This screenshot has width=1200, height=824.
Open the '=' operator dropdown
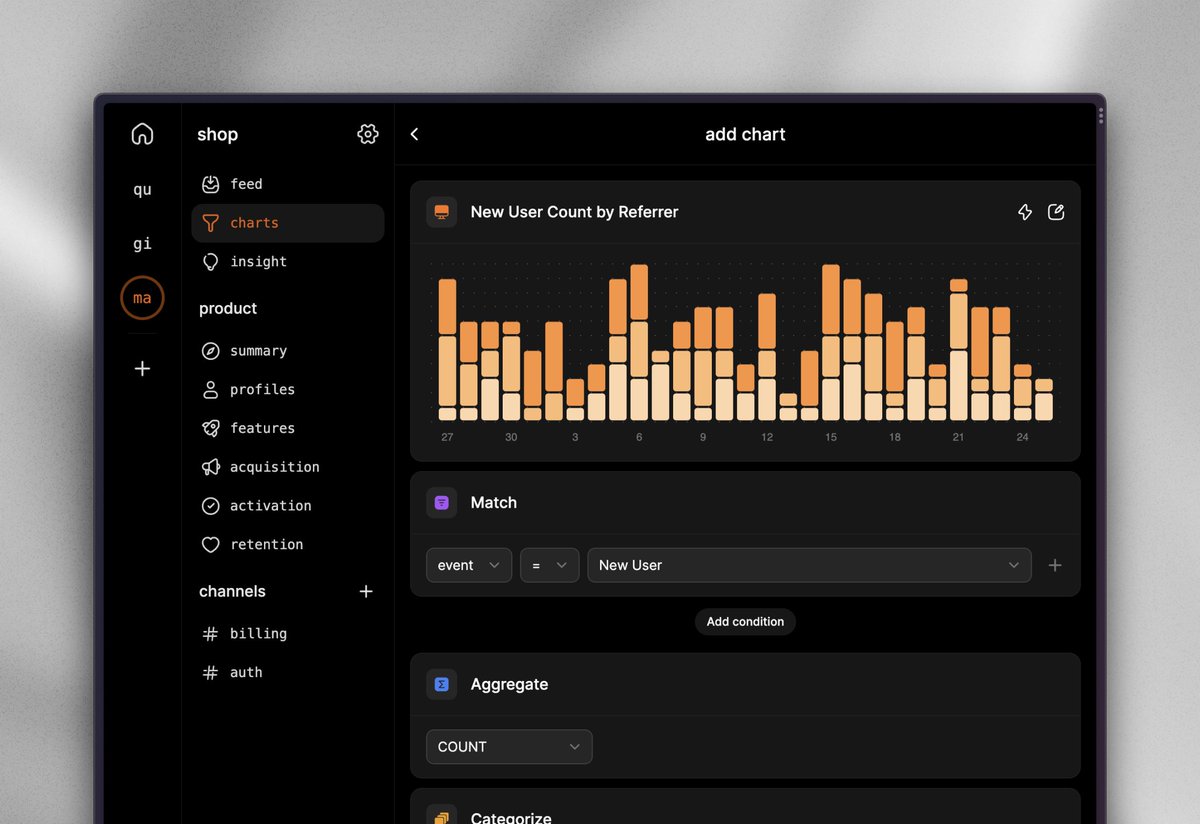coord(550,565)
